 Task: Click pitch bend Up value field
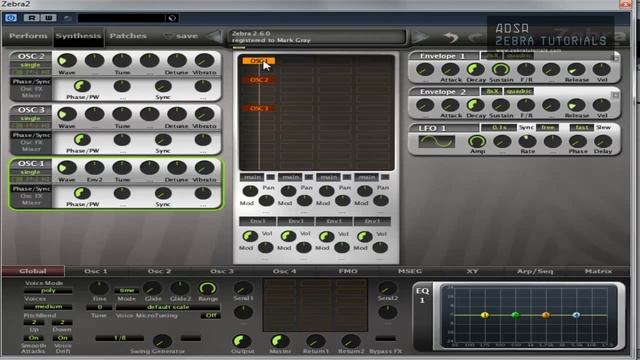click(x=33, y=322)
